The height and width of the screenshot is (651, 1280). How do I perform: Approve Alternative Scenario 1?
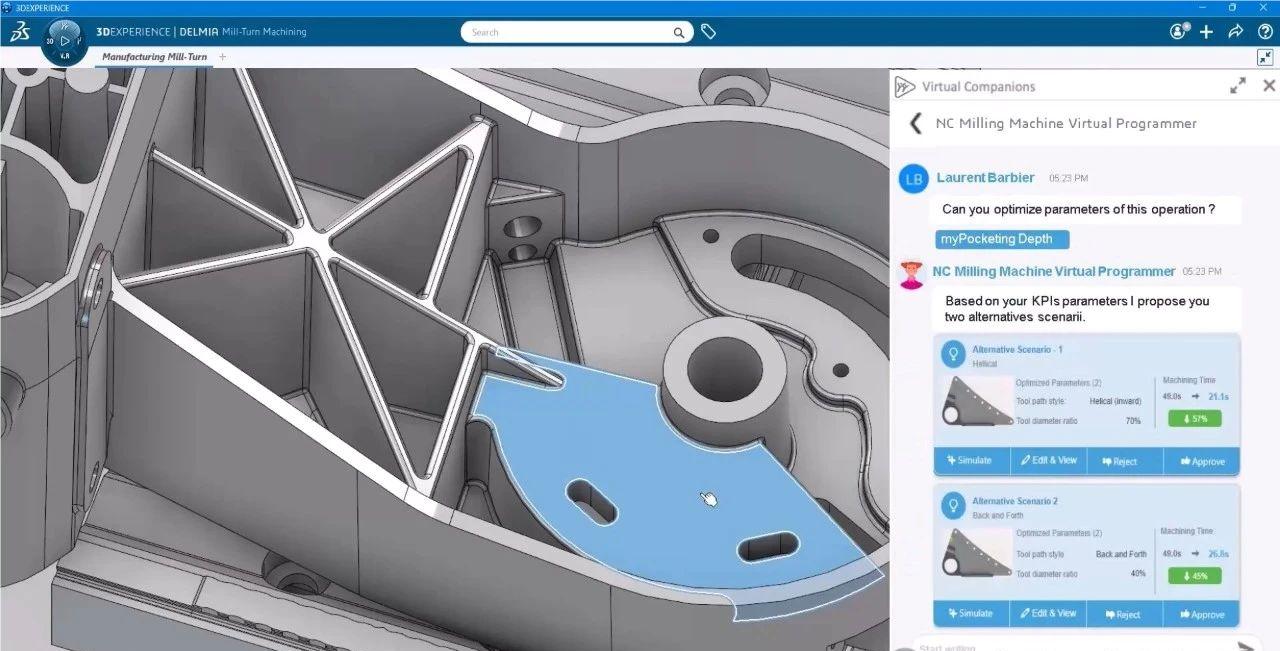click(1202, 462)
